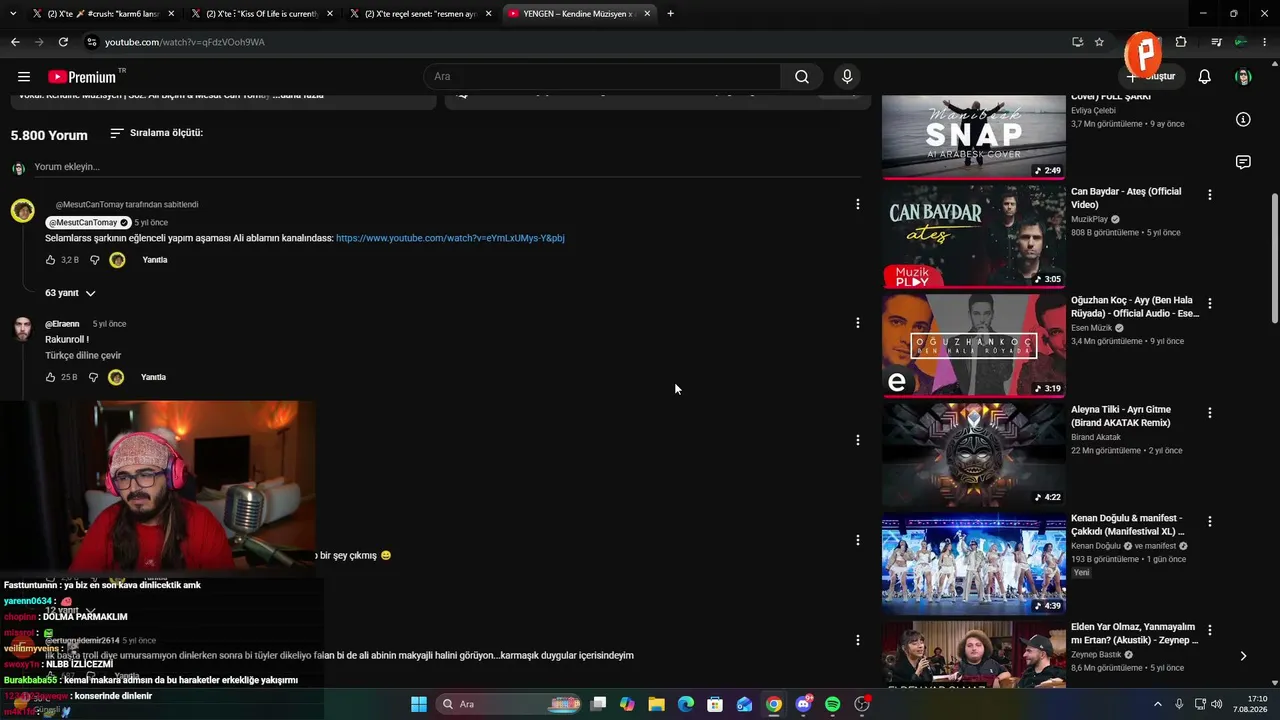Open the Manifest SNAP AI Arabesk Cover thumbnail
1280x720 pixels.
pyautogui.click(x=974, y=137)
